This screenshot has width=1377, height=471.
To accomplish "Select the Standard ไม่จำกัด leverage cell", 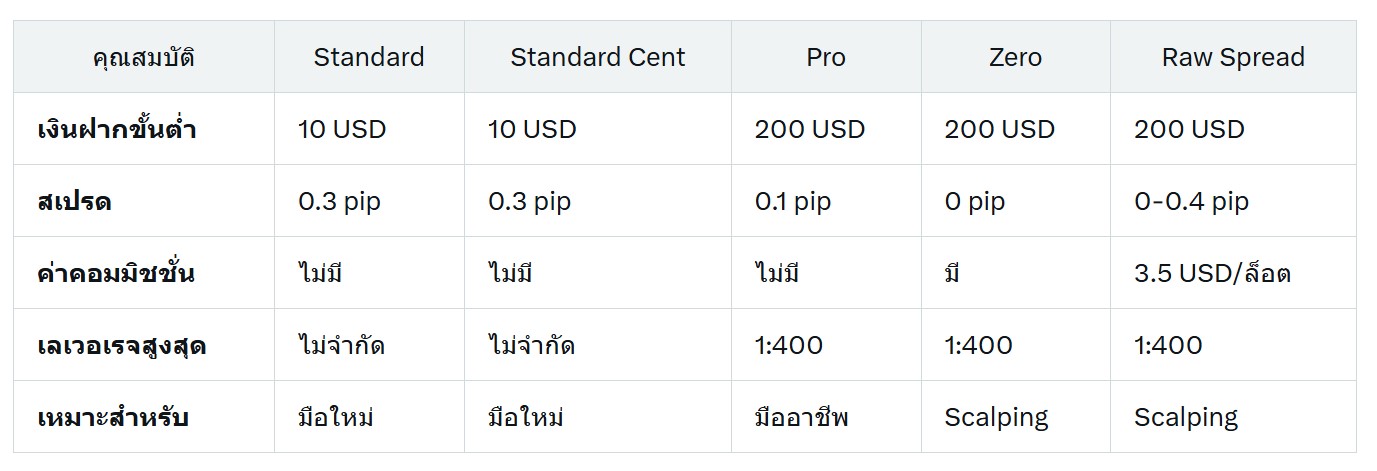I will click(x=341, y=346).
